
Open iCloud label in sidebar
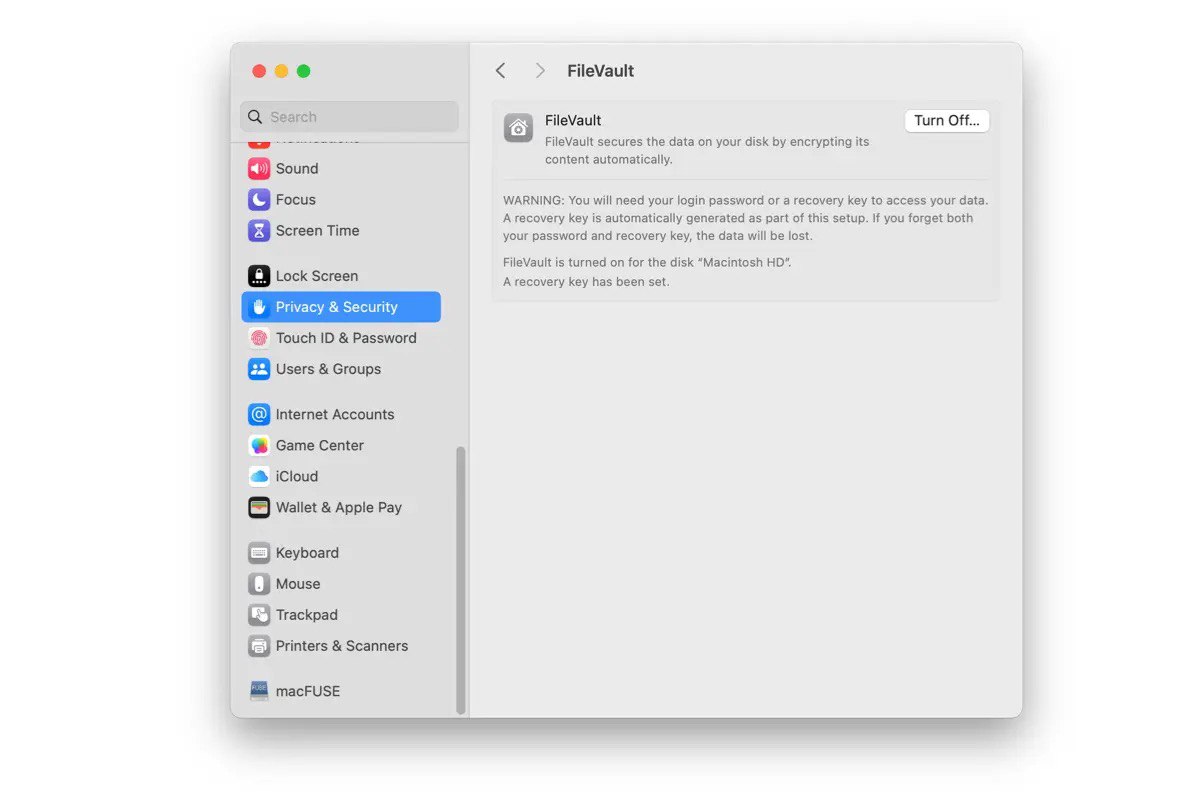point(297,476)
